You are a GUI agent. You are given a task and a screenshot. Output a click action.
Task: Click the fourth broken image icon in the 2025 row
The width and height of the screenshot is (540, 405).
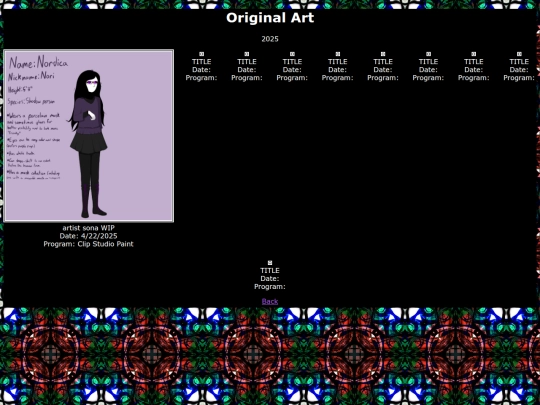click(338, 54)
